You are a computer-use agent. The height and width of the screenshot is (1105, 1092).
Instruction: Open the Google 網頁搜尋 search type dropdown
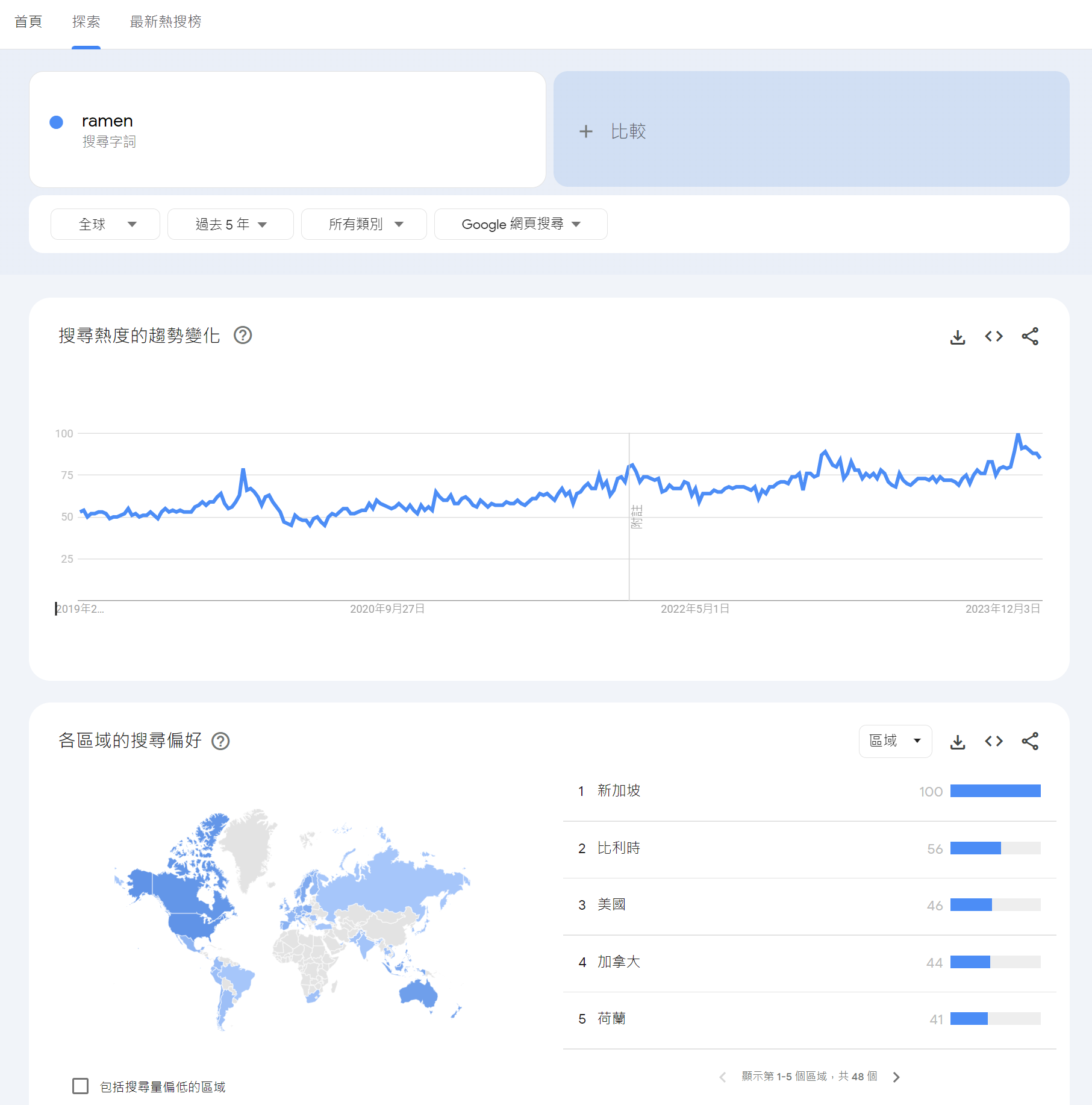pos(520,224)
